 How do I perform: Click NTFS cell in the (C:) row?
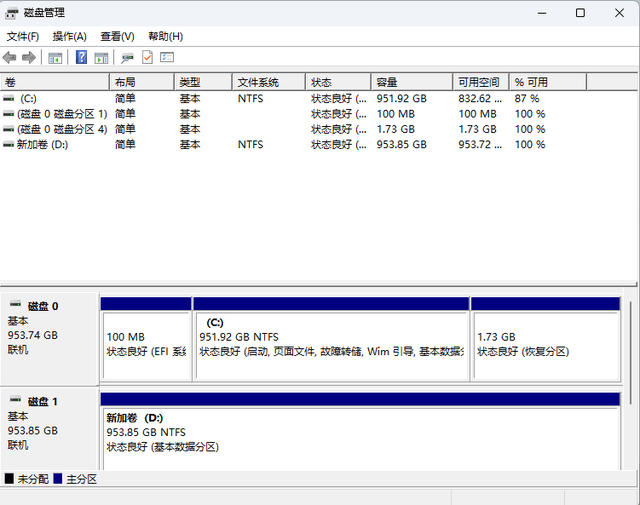[251, 98]
